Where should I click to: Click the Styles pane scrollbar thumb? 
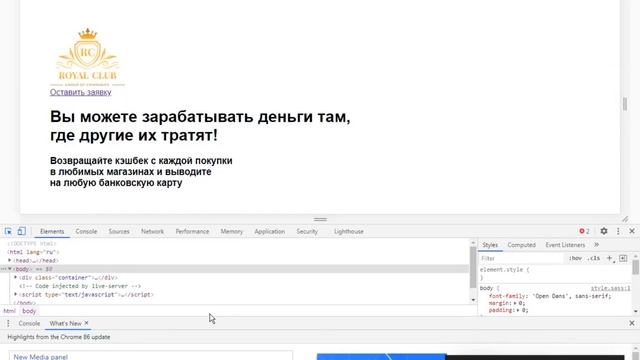click(x=635, y=267)
